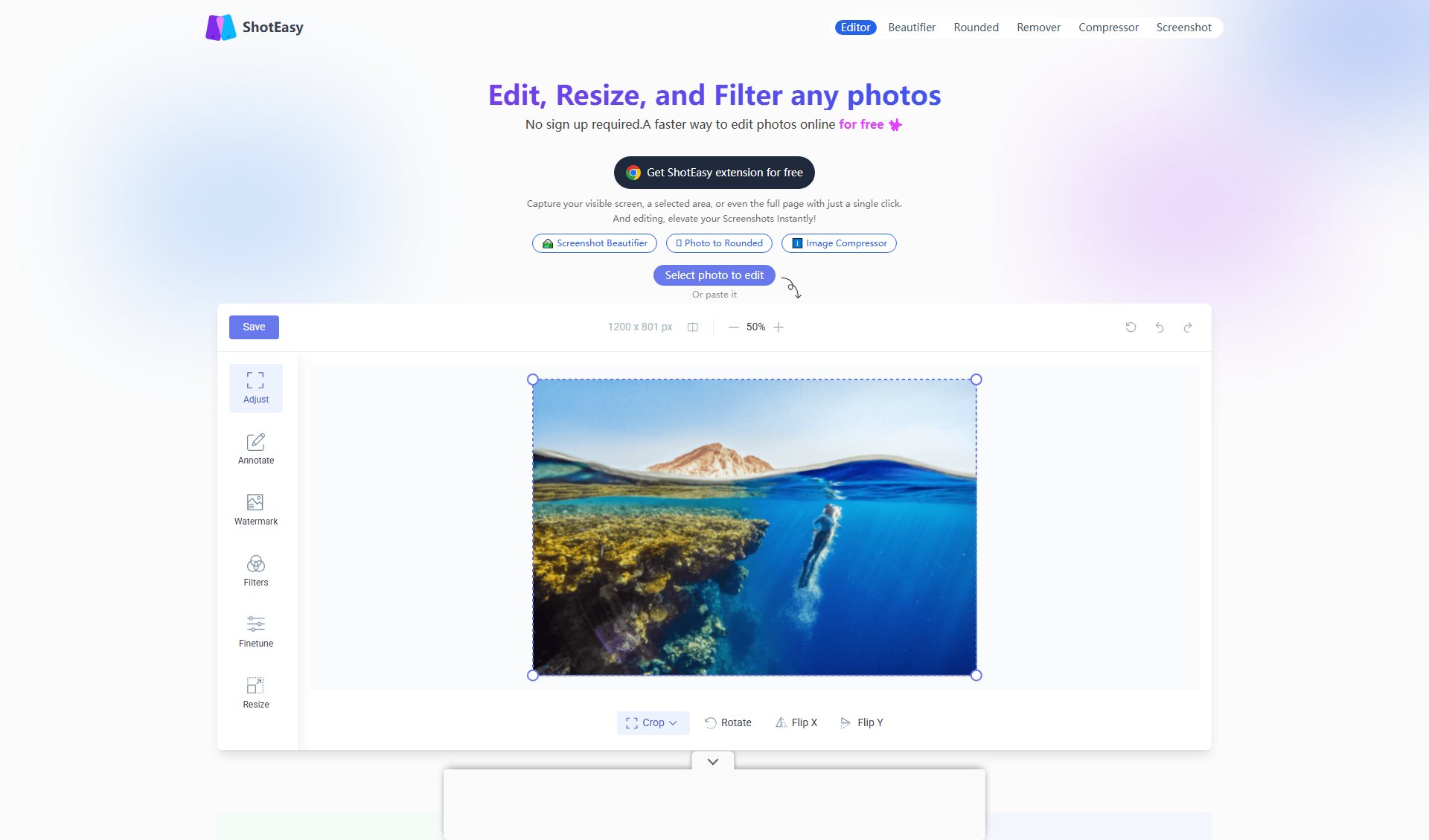Flip the image horizontally with Flip X
The height and width of the screenshot is (840, 1429).
click(x=796, y=722)
